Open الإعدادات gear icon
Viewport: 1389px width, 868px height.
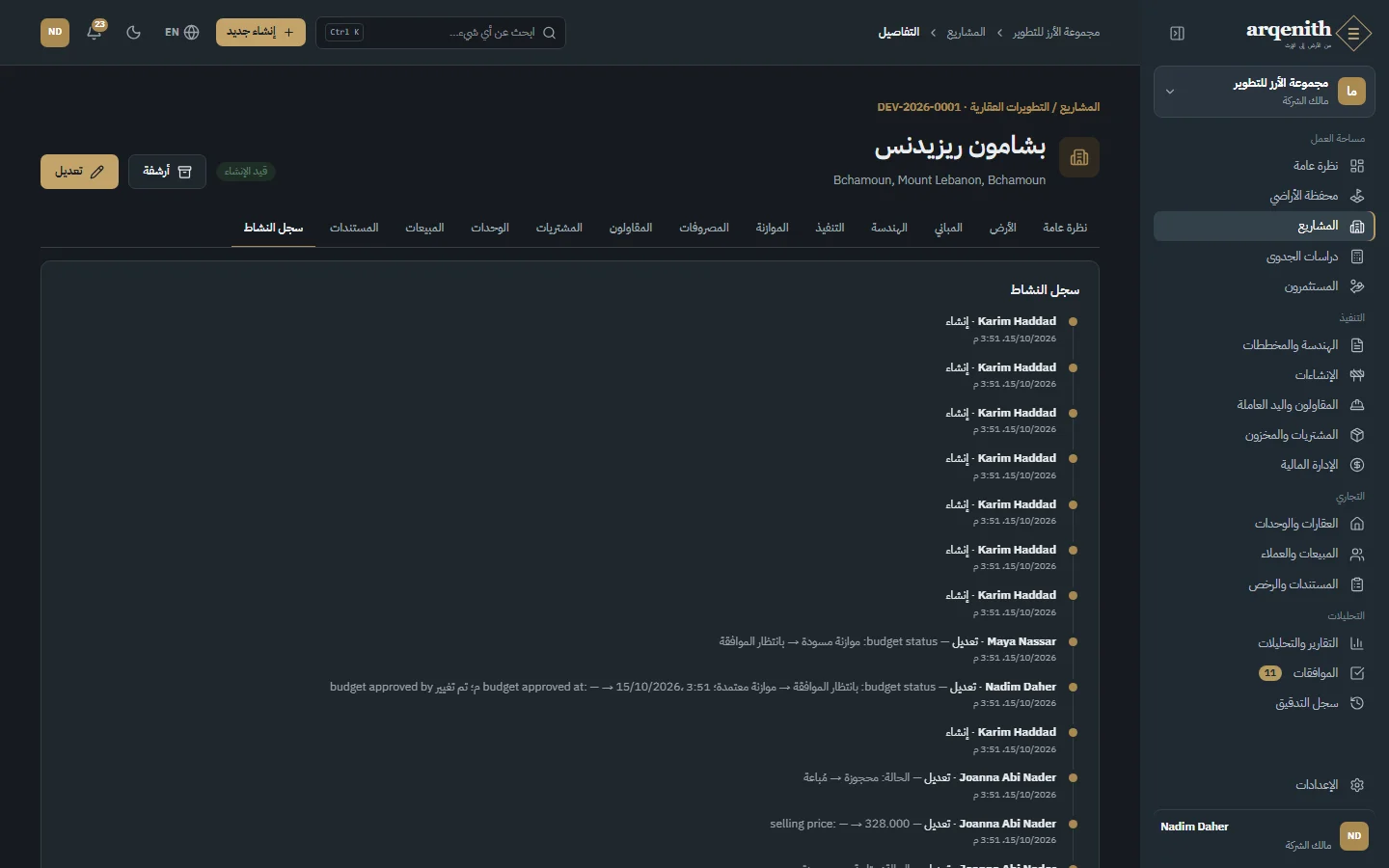pos(1357,785)
